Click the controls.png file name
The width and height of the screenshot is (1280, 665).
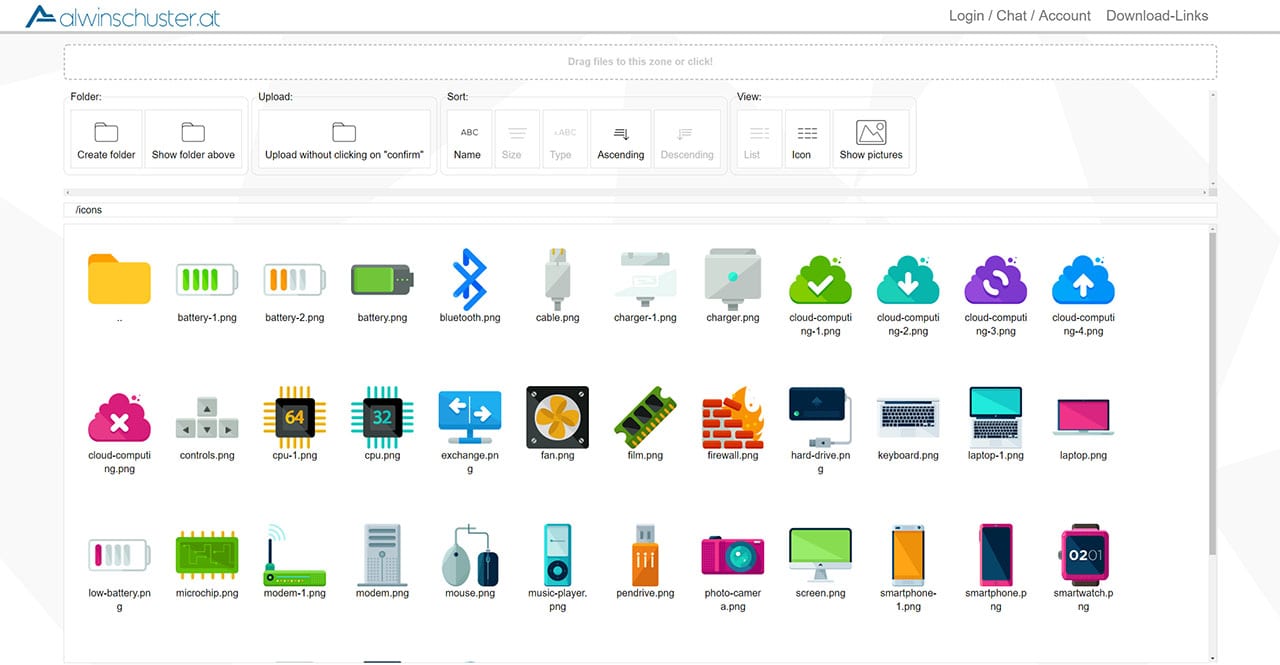pos(207,456)
